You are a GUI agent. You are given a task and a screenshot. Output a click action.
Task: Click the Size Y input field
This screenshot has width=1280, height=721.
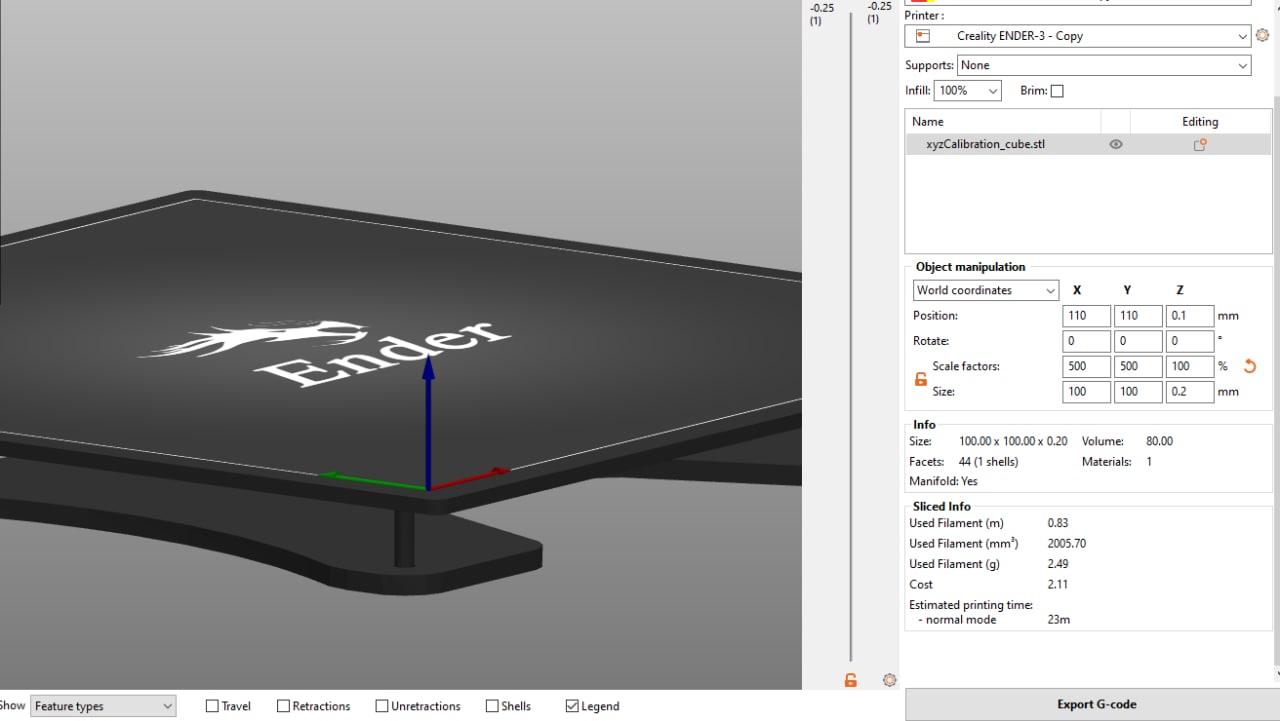tap(1138, 392)
